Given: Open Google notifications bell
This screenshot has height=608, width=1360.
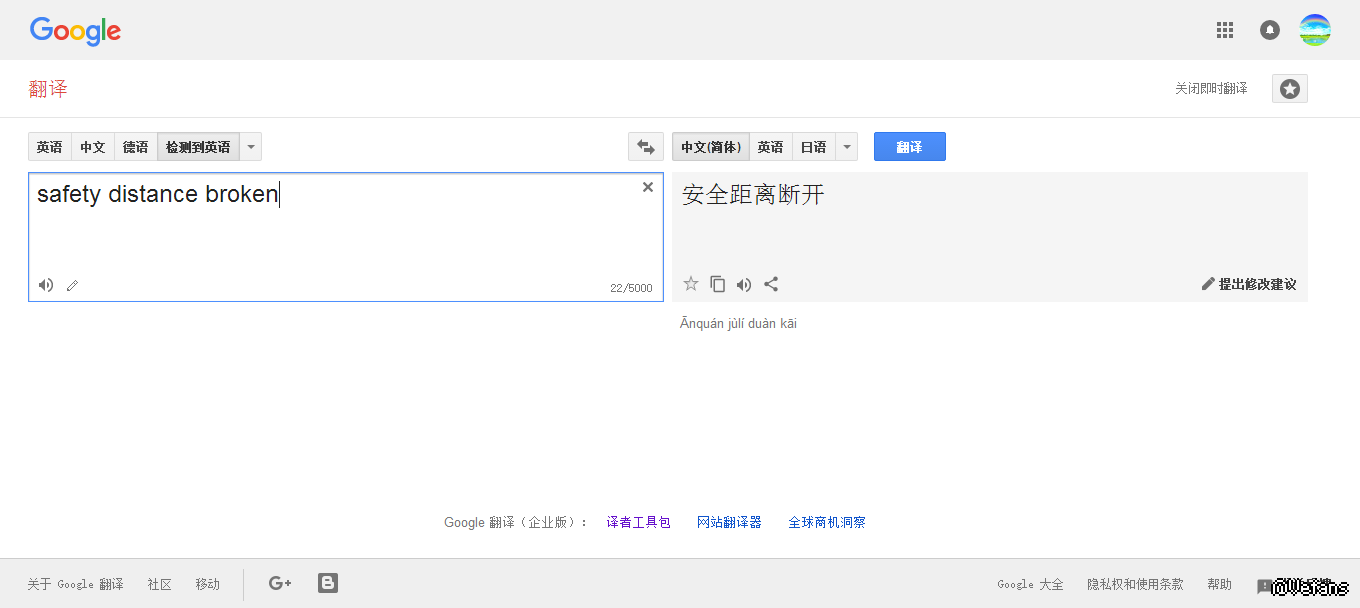Looking at the screenshot, I should coord(1270,30).
